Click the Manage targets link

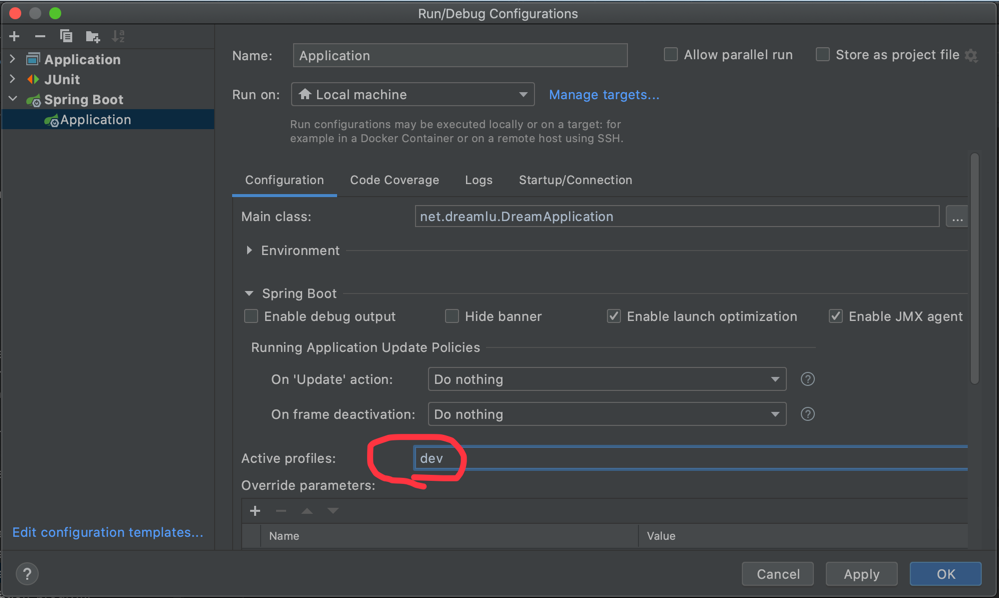tap(604, 95)
